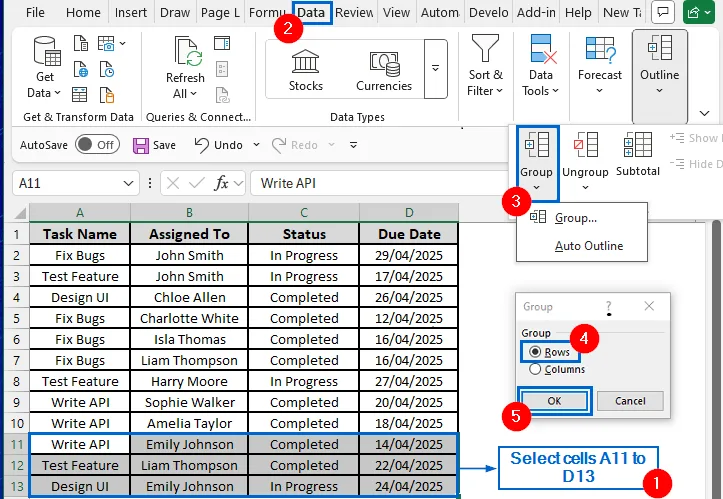Screen dimensions: 723x499
Task: Click the vertical scrollbar of the sheet
Action: [717, 360]
